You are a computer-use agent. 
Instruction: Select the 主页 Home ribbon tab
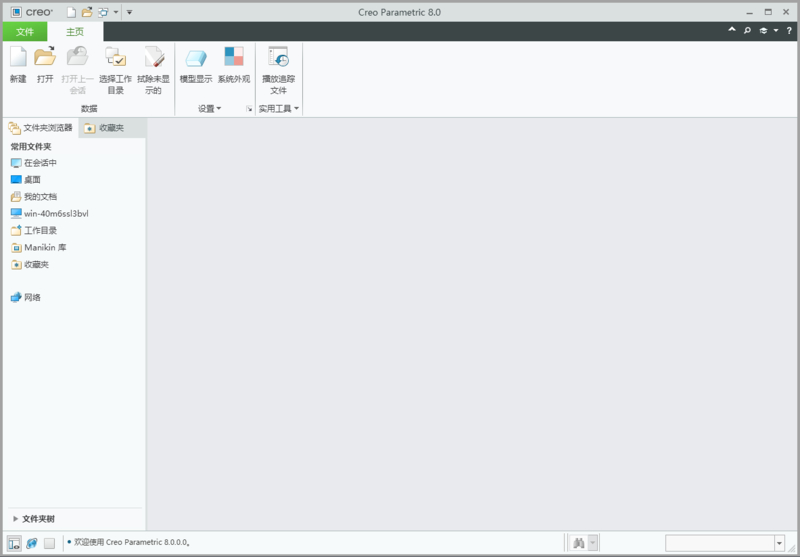coord(75,32)
